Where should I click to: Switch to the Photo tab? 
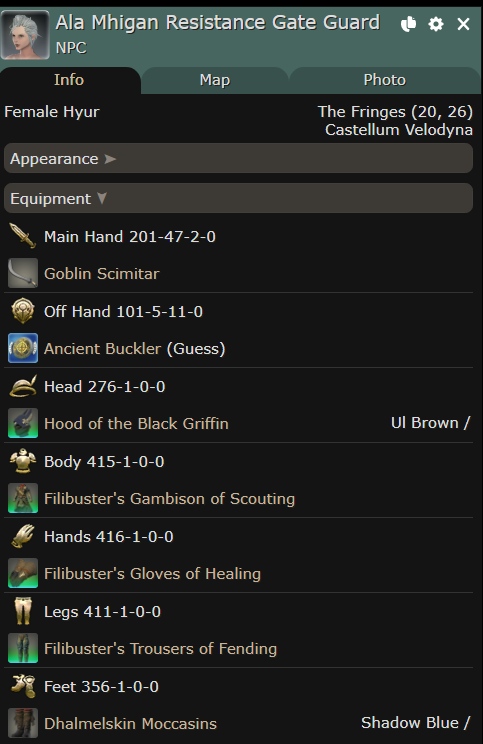pyautogui.click(x=384, y=80)
